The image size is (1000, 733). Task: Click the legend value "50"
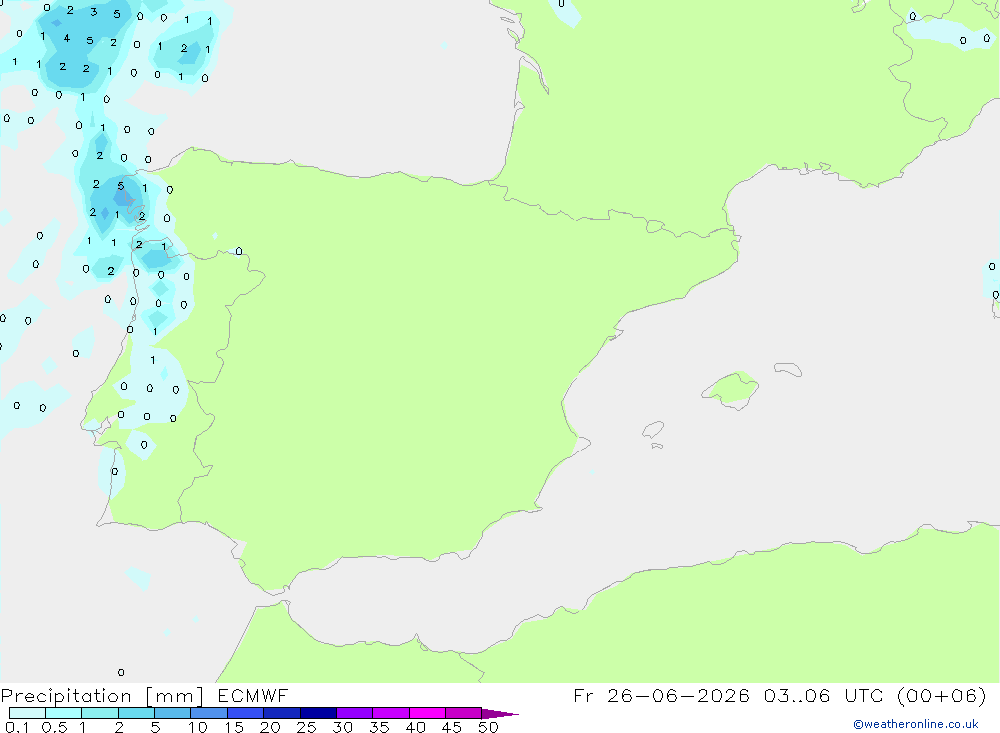pos(489,727)
